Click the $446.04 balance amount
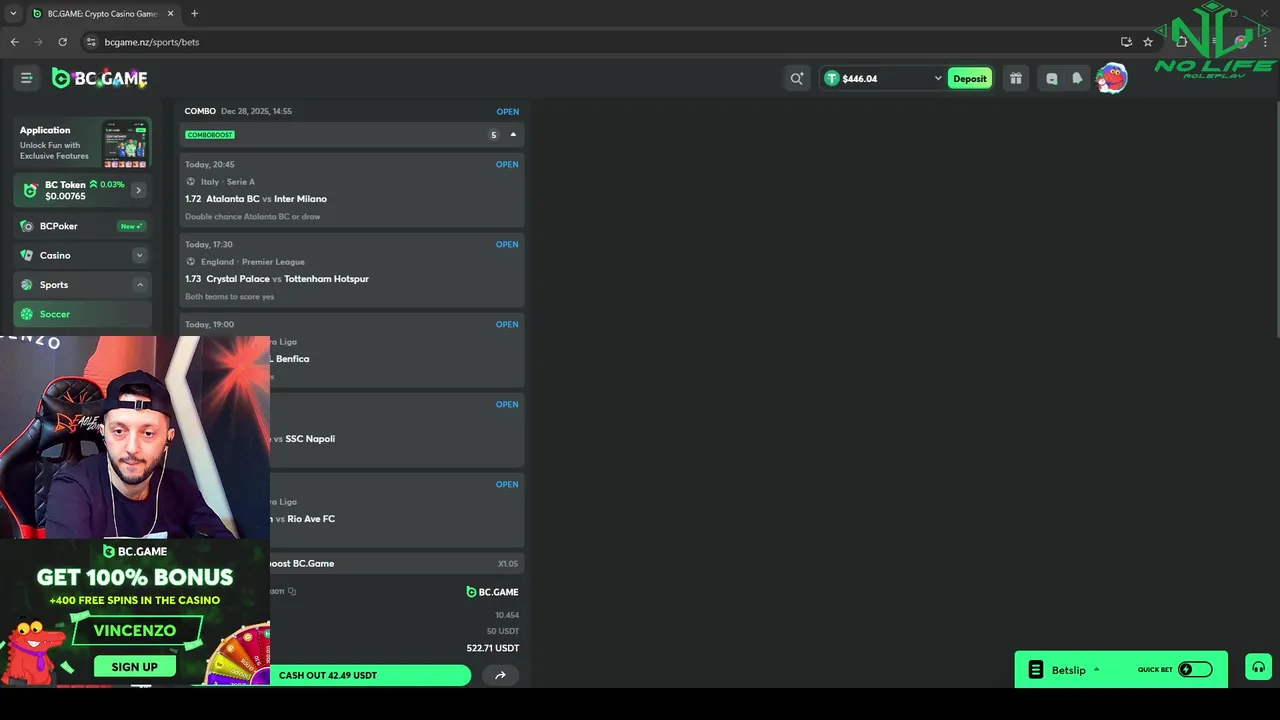Screen dimensions: 1280x720 click(860, 78)
